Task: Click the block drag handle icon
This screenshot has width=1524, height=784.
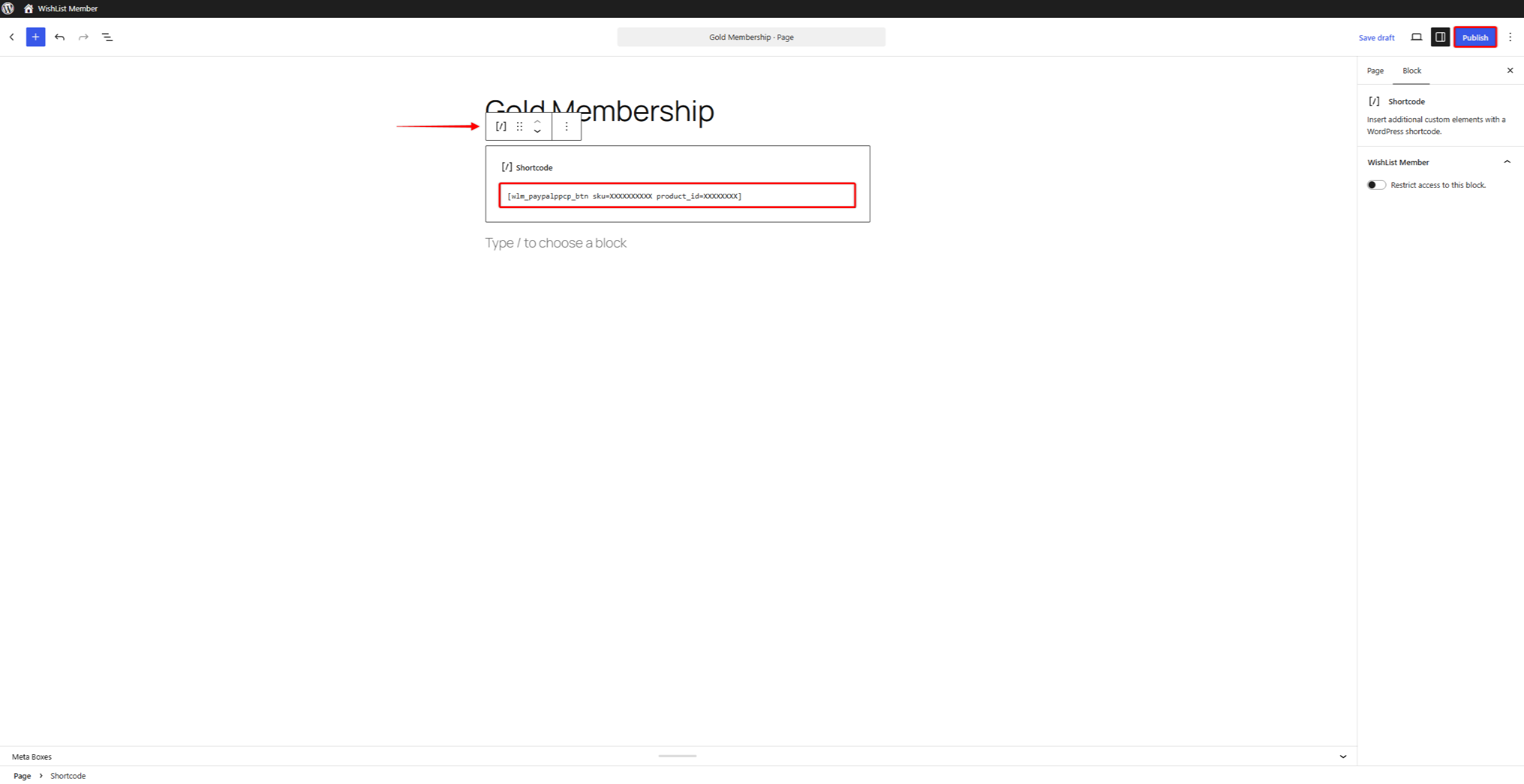Action: point(520,126)
